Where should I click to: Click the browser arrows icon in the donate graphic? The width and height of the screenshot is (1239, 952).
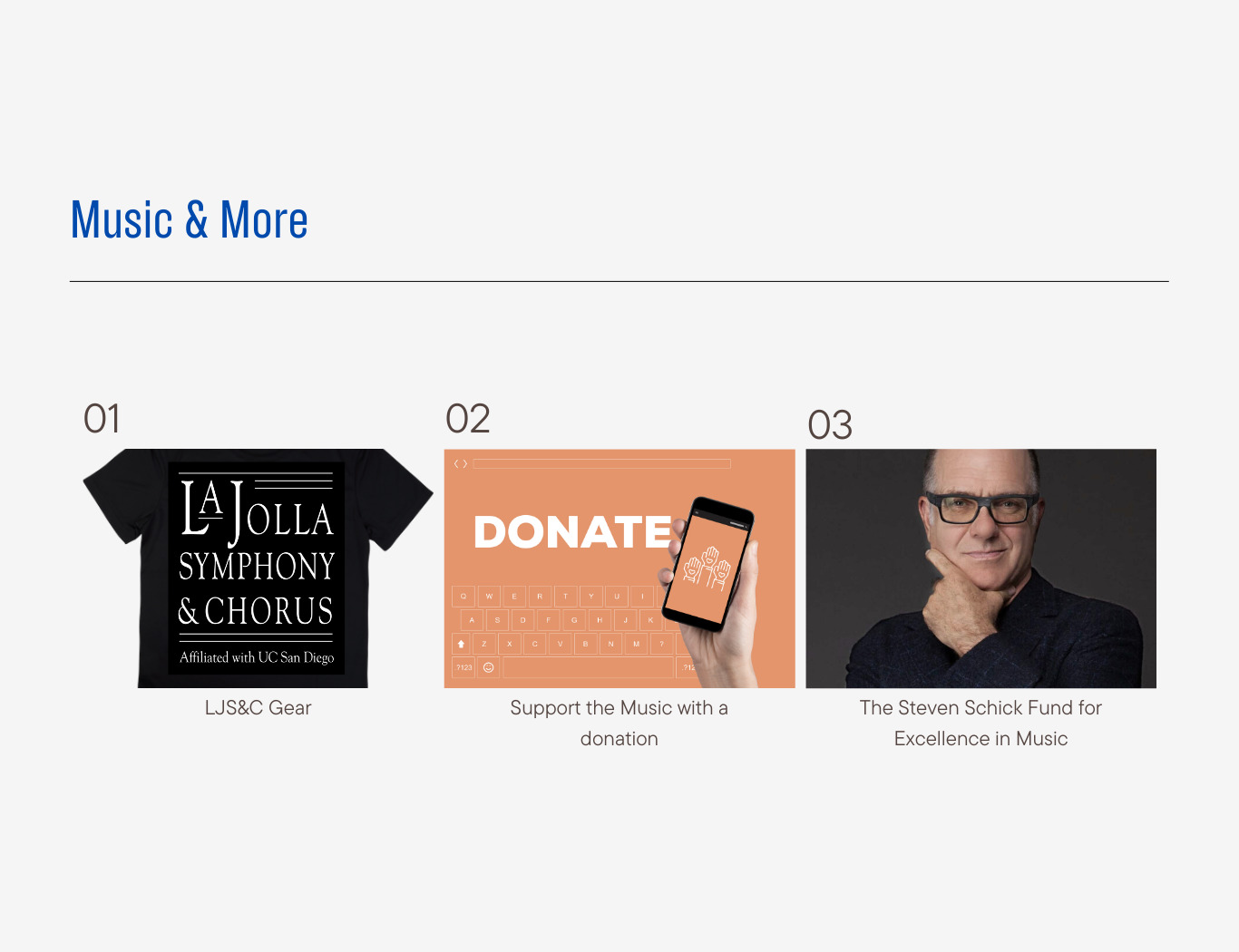coord(461,463)
